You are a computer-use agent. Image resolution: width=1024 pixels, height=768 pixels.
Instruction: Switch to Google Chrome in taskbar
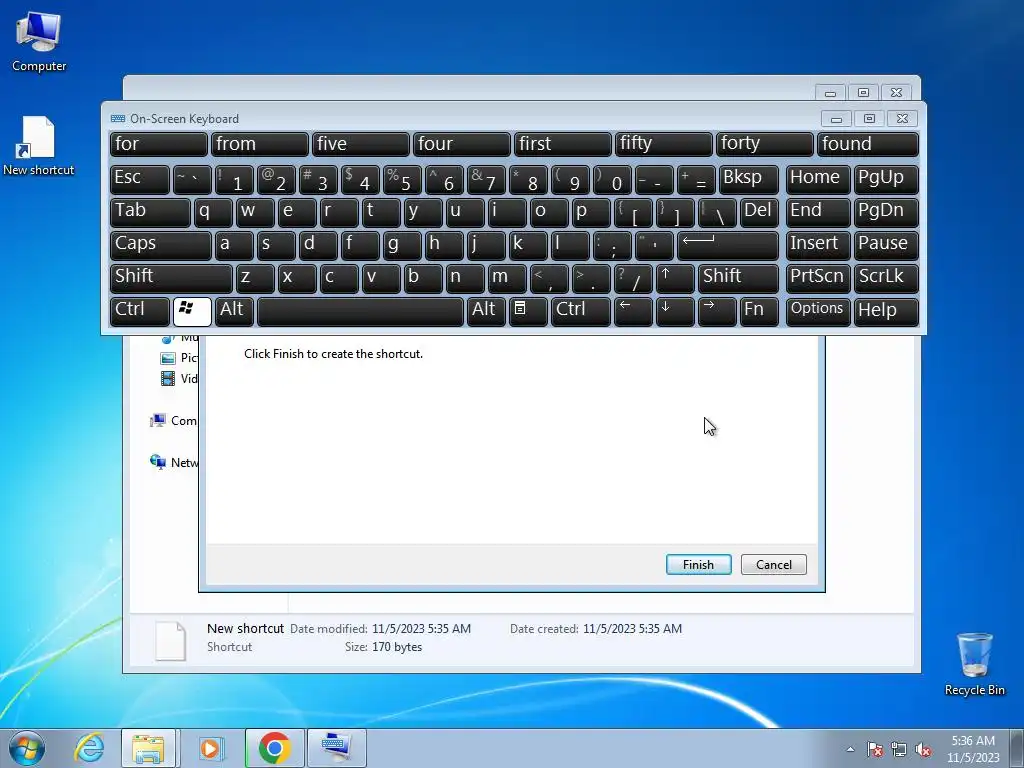click(274, 748)
